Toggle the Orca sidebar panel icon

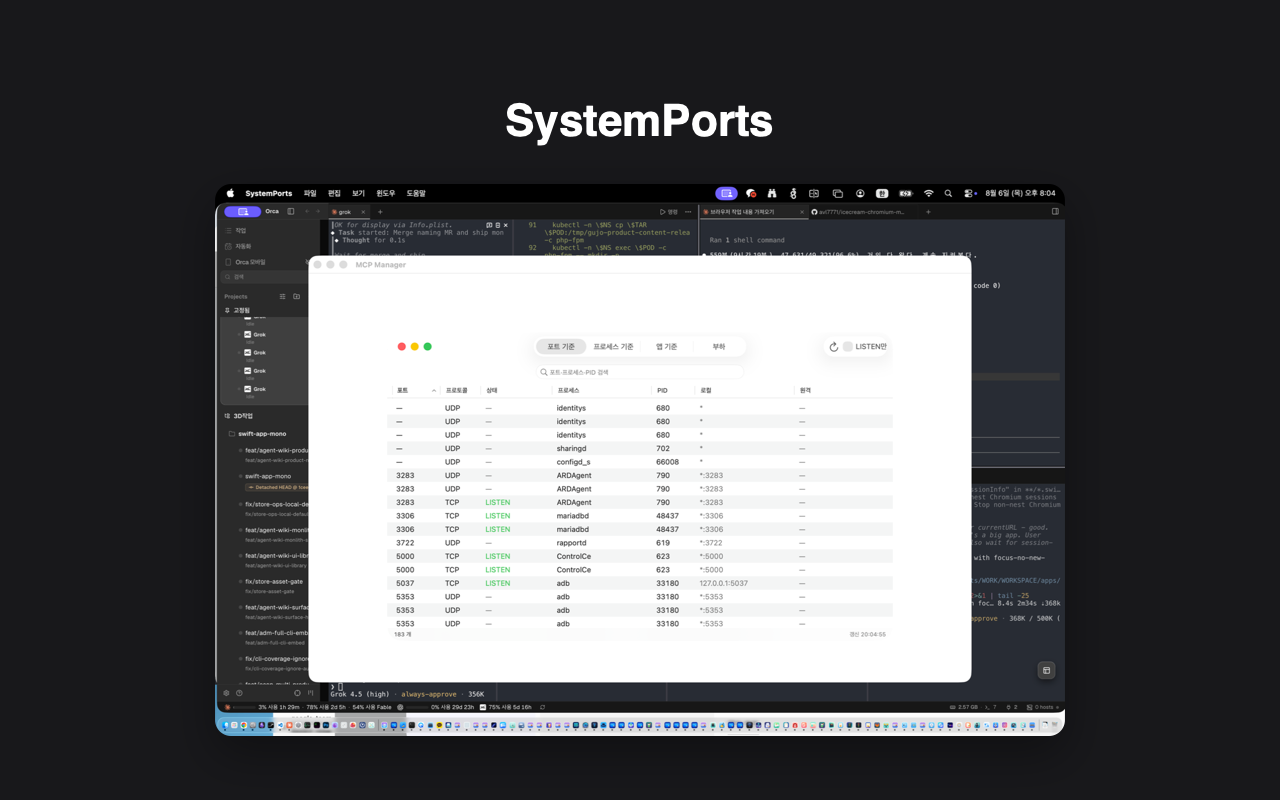click(291, 212)
